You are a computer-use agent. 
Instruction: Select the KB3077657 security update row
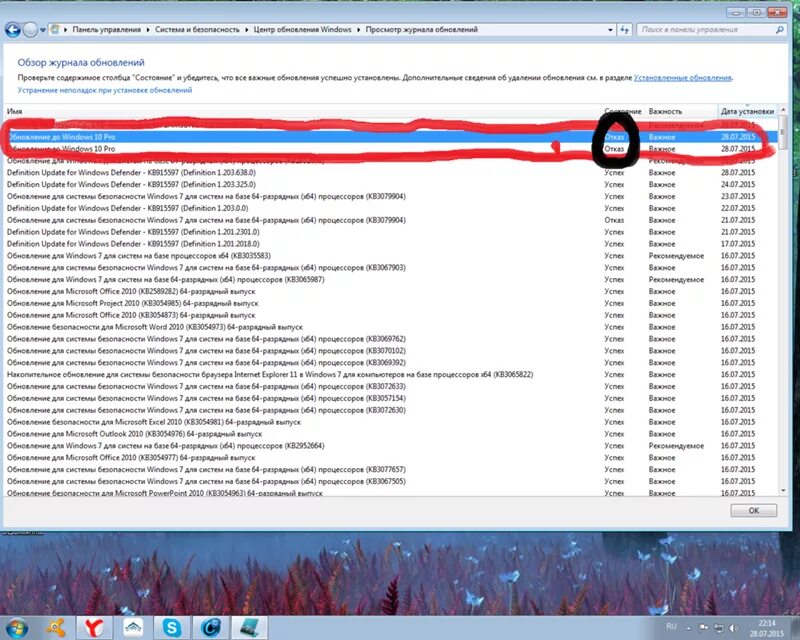(391, 469)
